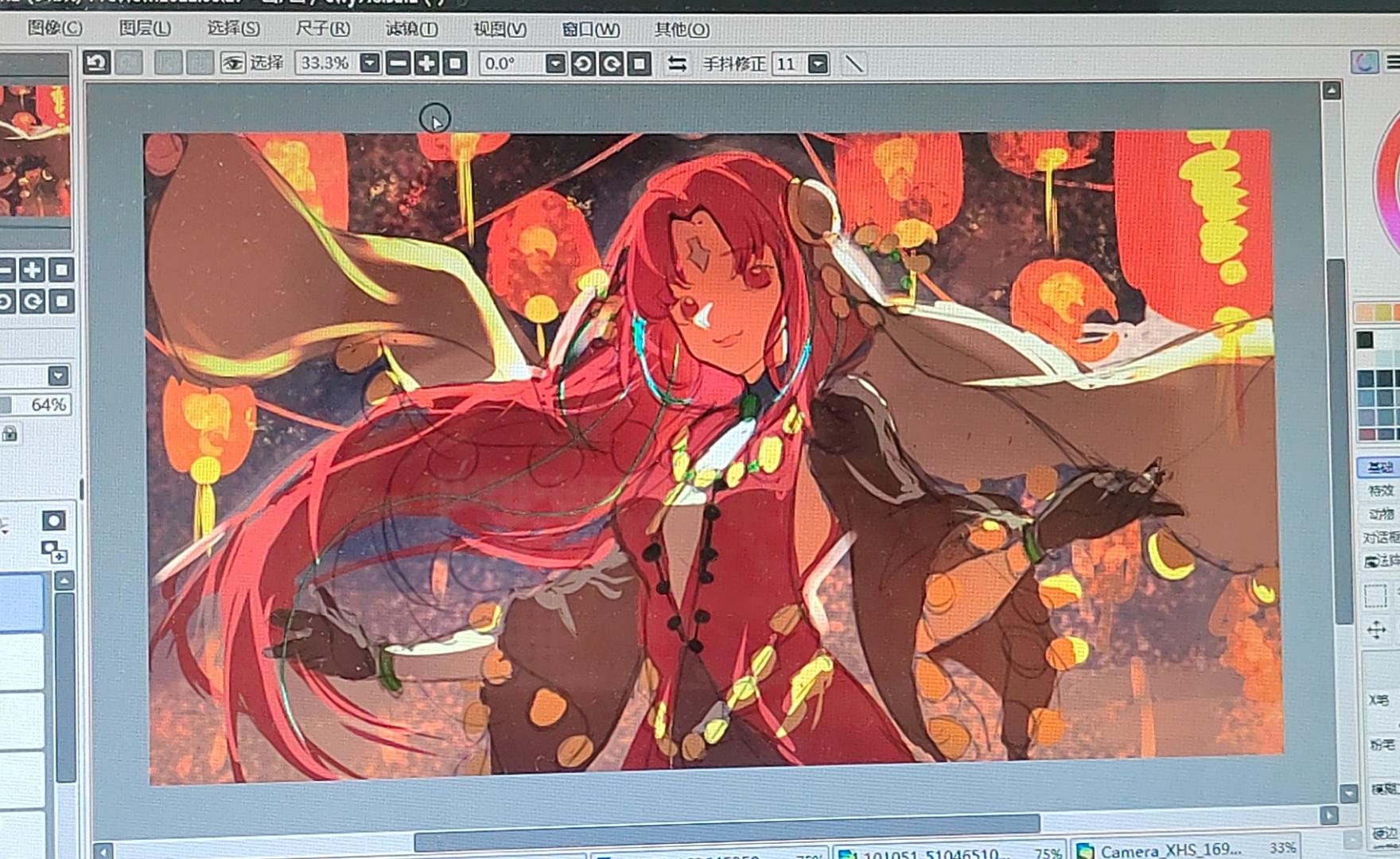1400x859 pixels.
Task: Open the 窗口(W) menu
Action: pyautogui.click(x=590, y=29)
